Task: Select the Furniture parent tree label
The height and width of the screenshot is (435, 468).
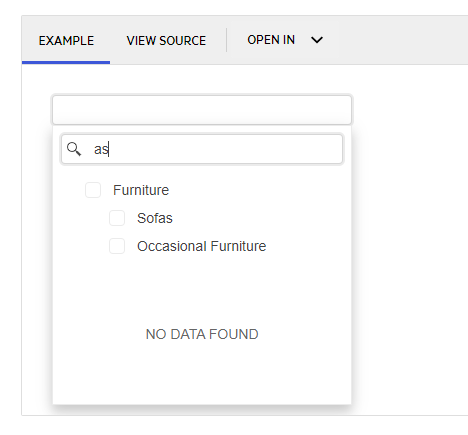Action: pyautogui.click(x=141, y=190)
